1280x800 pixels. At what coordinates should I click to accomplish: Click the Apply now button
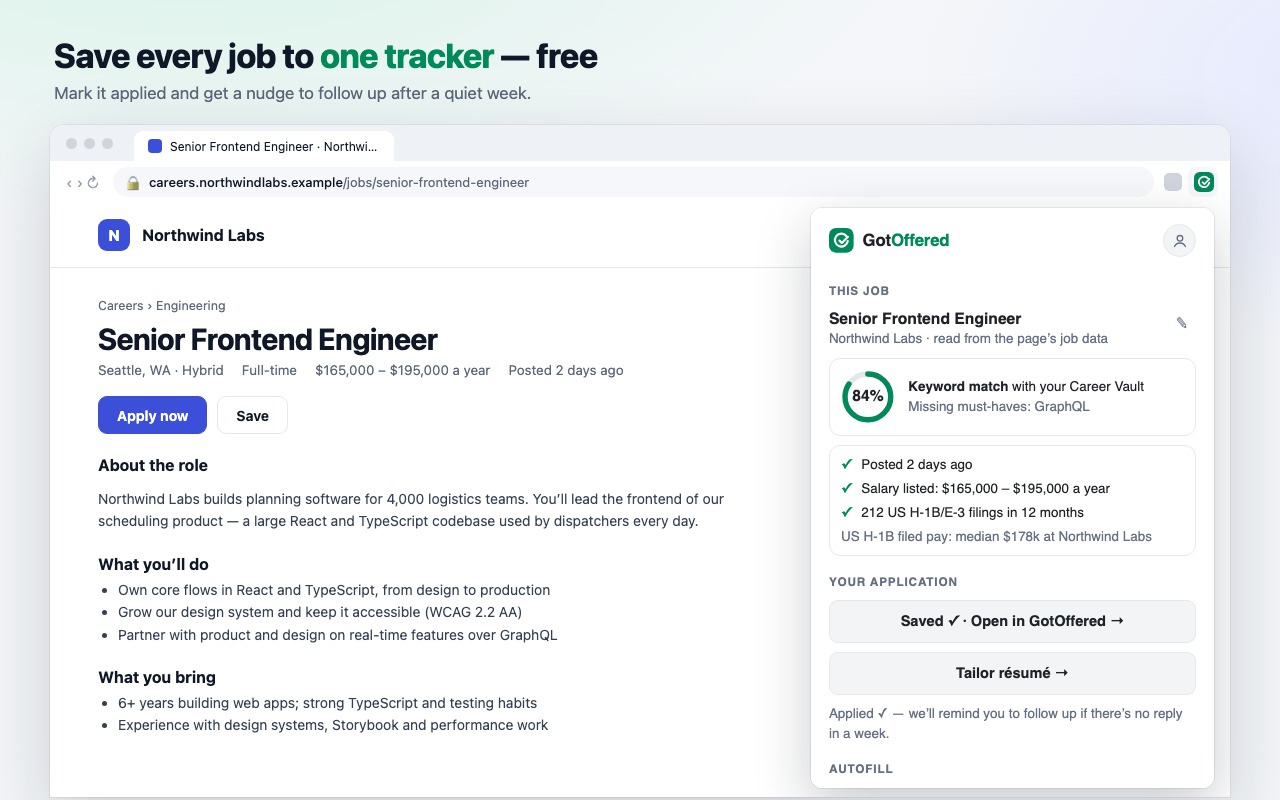click(152, 415)
